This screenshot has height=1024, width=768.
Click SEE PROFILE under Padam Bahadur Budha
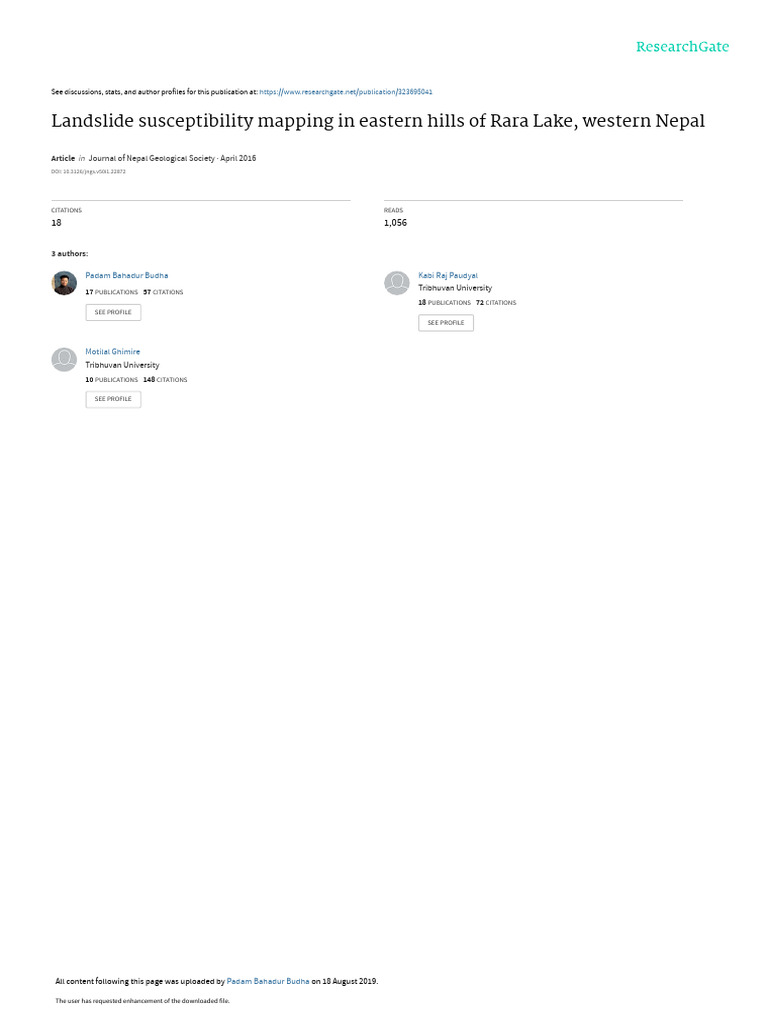(x=113, y=312)
